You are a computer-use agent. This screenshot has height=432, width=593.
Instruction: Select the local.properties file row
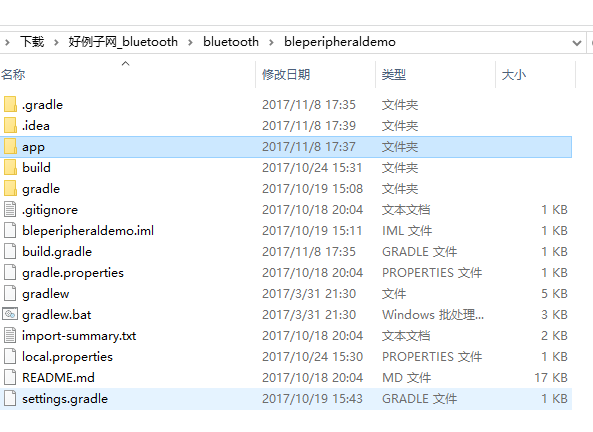(x=286, y=356)
